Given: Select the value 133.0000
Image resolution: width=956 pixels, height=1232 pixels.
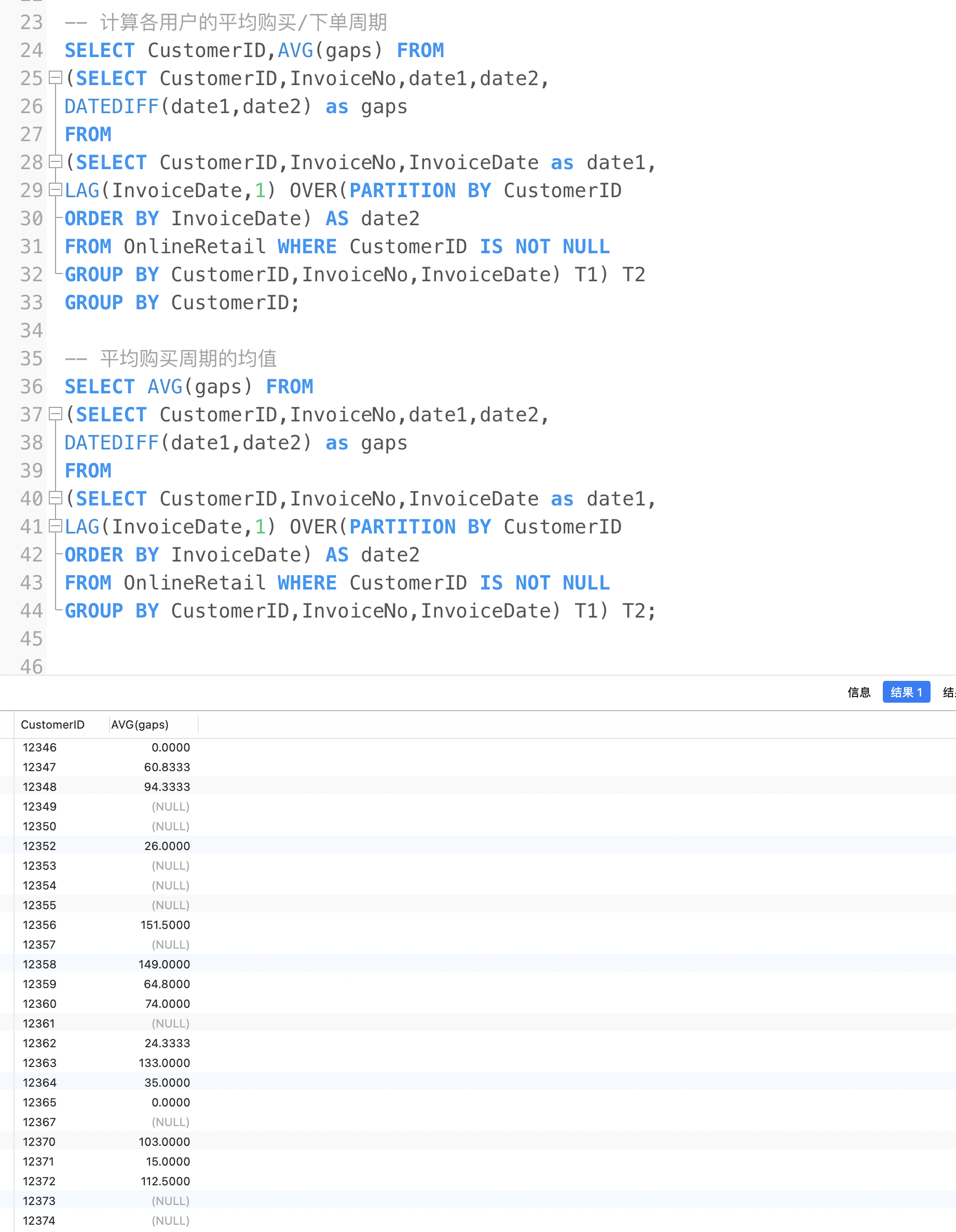Looking at the screenshot, I should [x=164, y=1063].
